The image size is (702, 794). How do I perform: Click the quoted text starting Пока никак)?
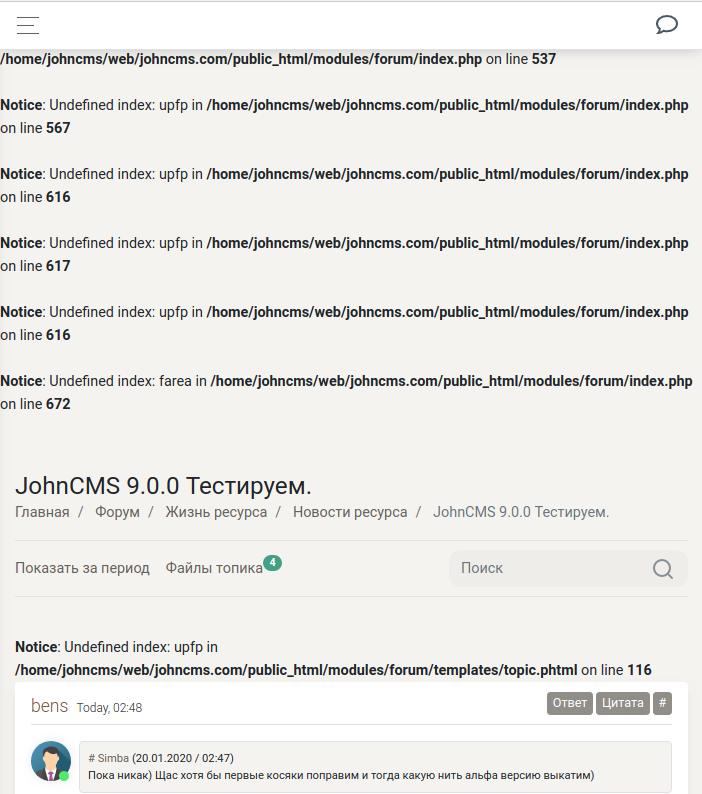(341, 775)
